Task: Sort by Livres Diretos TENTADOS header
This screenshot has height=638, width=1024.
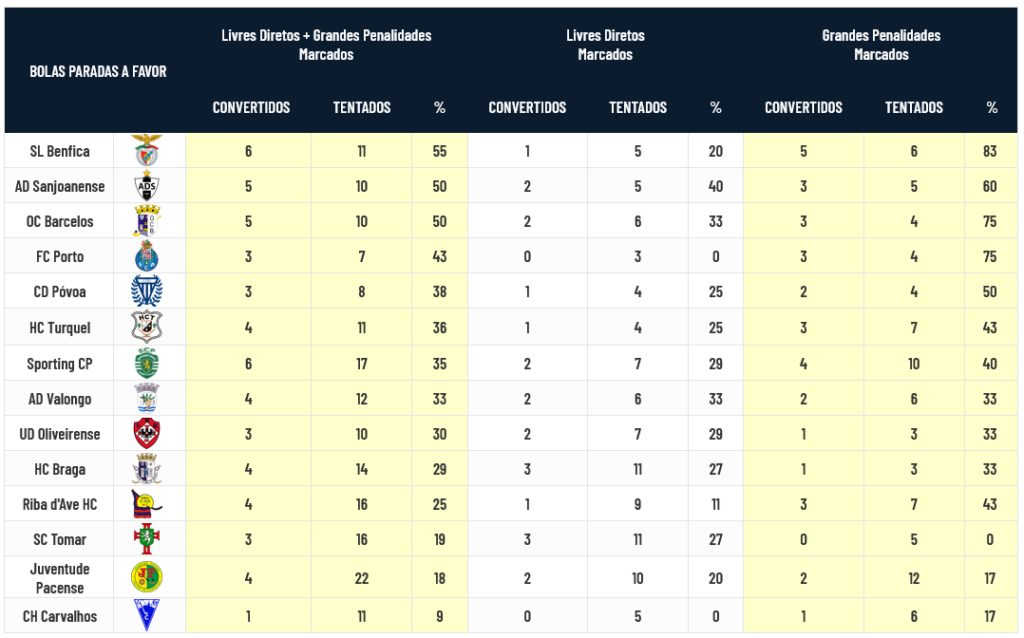Action: (x=637, y=107)
